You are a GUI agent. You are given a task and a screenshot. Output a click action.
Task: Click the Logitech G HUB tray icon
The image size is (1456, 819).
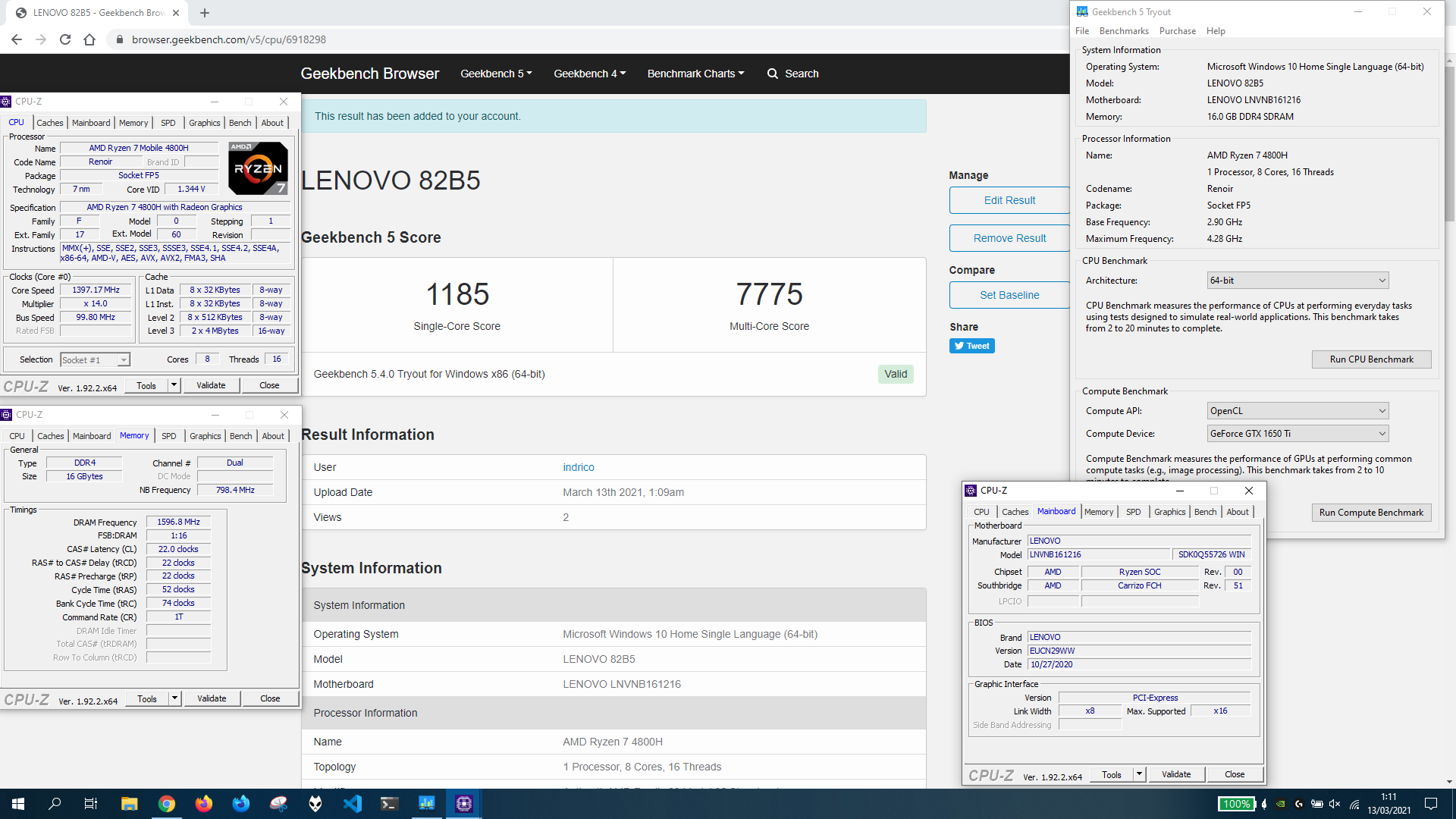(1299, 804)
